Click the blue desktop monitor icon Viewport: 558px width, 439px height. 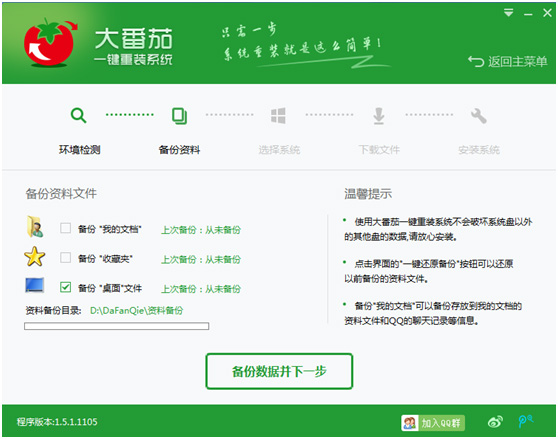coord(35,285)
